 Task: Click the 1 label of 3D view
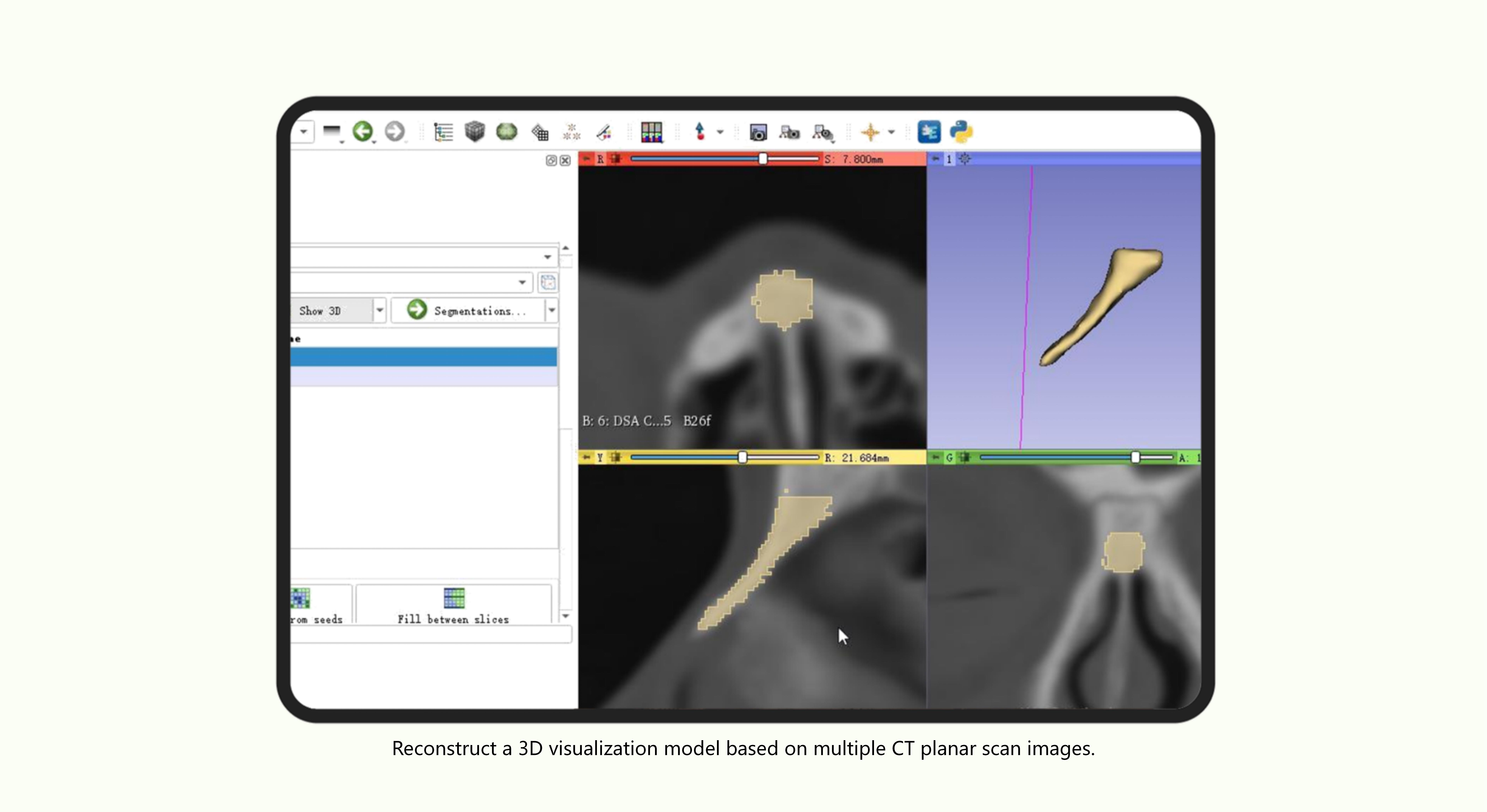[x=949, y=159]
